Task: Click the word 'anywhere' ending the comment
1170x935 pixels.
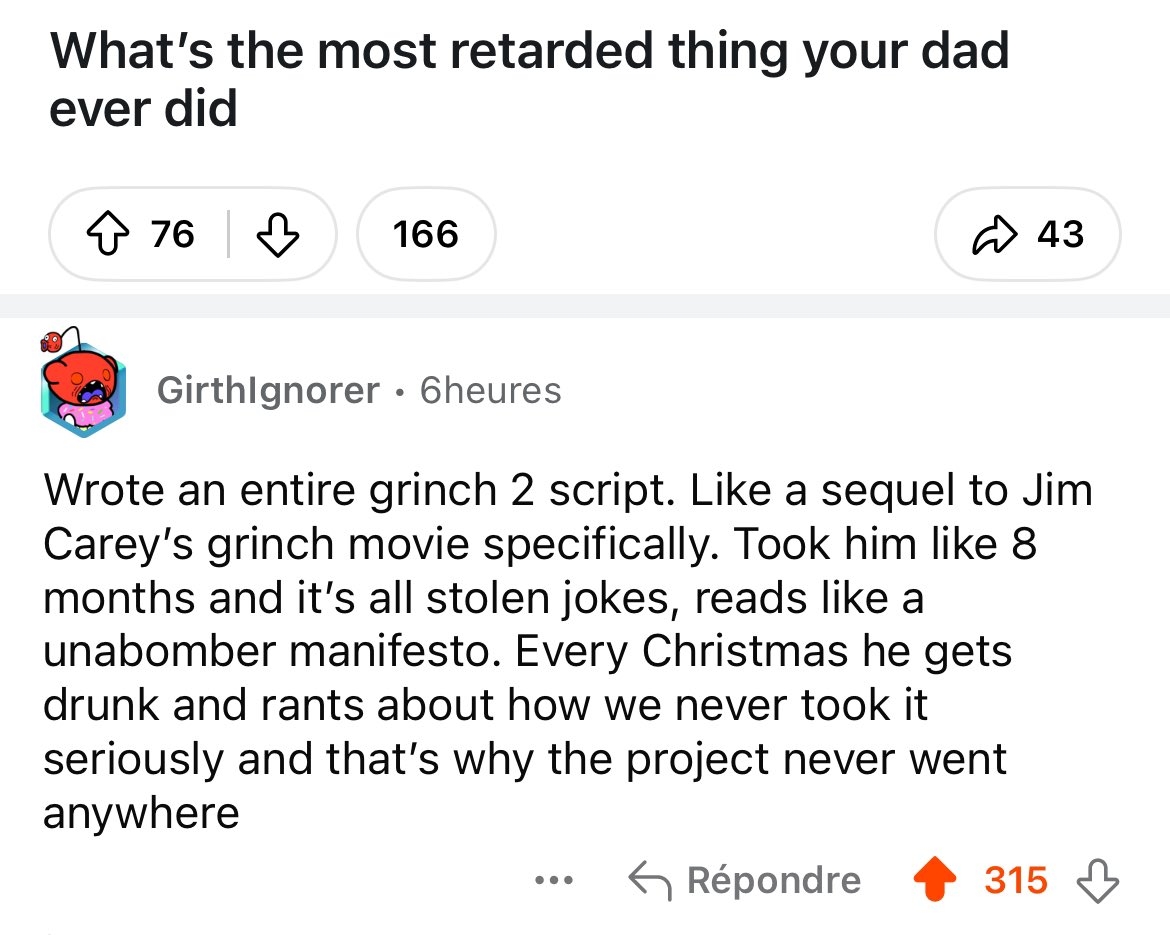Action: pyautogui.click(x=141, y=813)
